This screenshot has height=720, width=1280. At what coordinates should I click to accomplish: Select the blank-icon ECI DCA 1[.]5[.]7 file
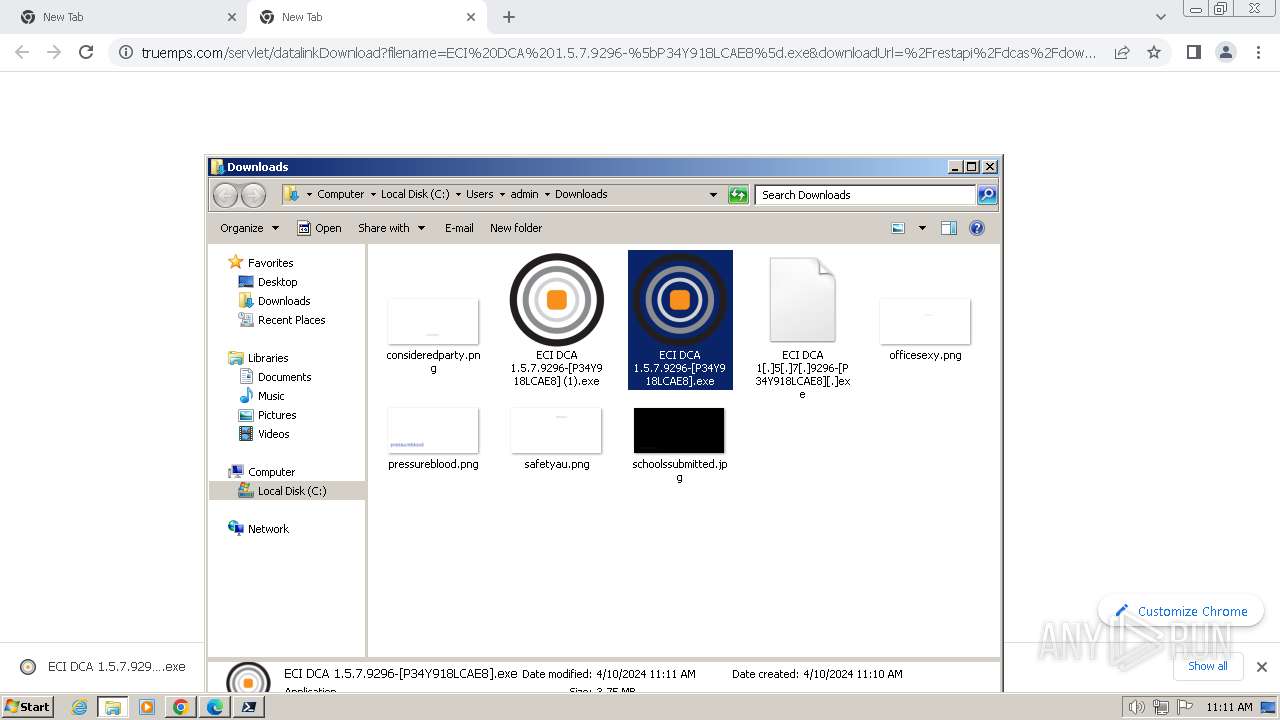(x=802, y=328)
